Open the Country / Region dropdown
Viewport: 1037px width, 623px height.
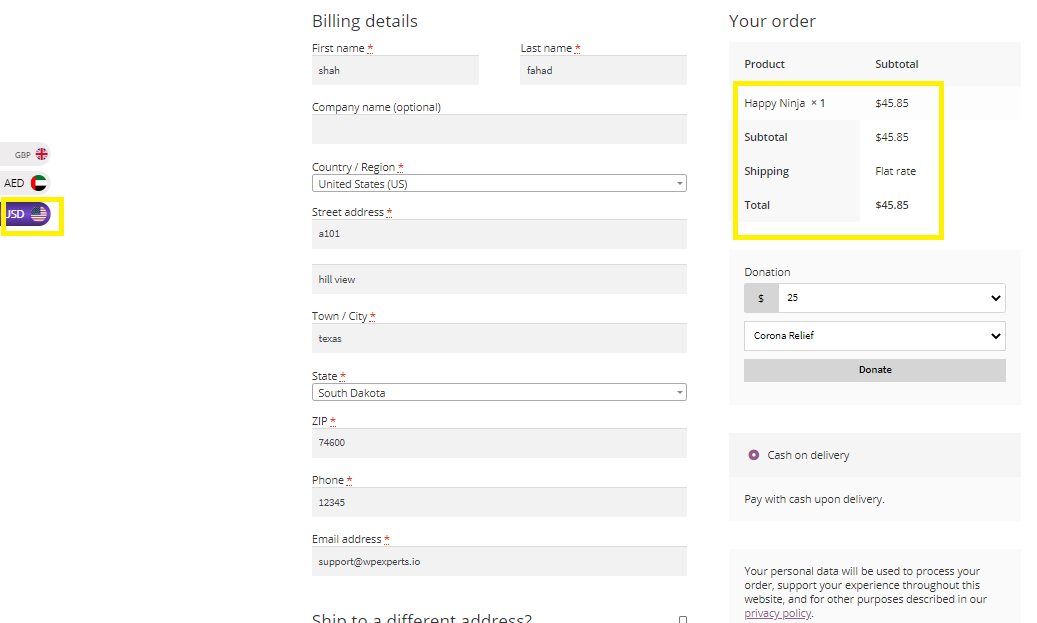pos(499,183)
